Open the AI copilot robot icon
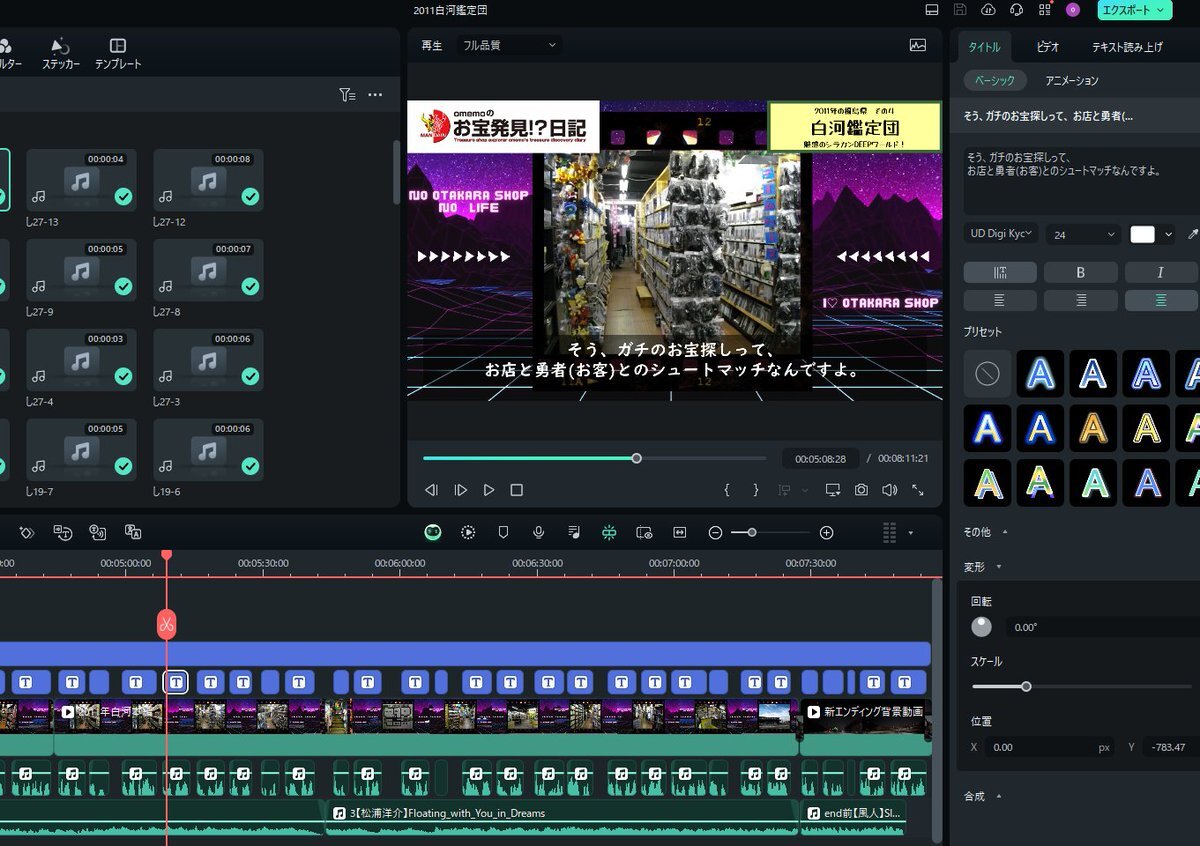This screenshot has height=846, width=1200. [x=433, y=533]
